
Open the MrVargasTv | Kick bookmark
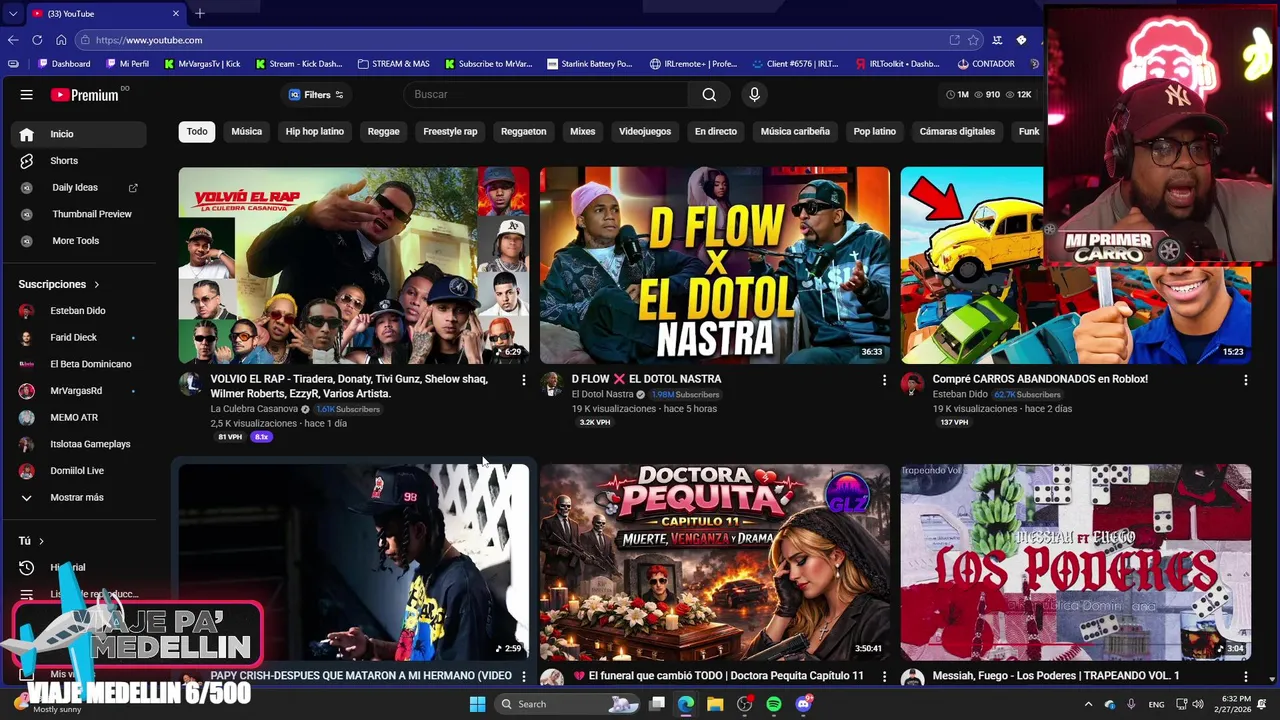click(x=202, y=64)
